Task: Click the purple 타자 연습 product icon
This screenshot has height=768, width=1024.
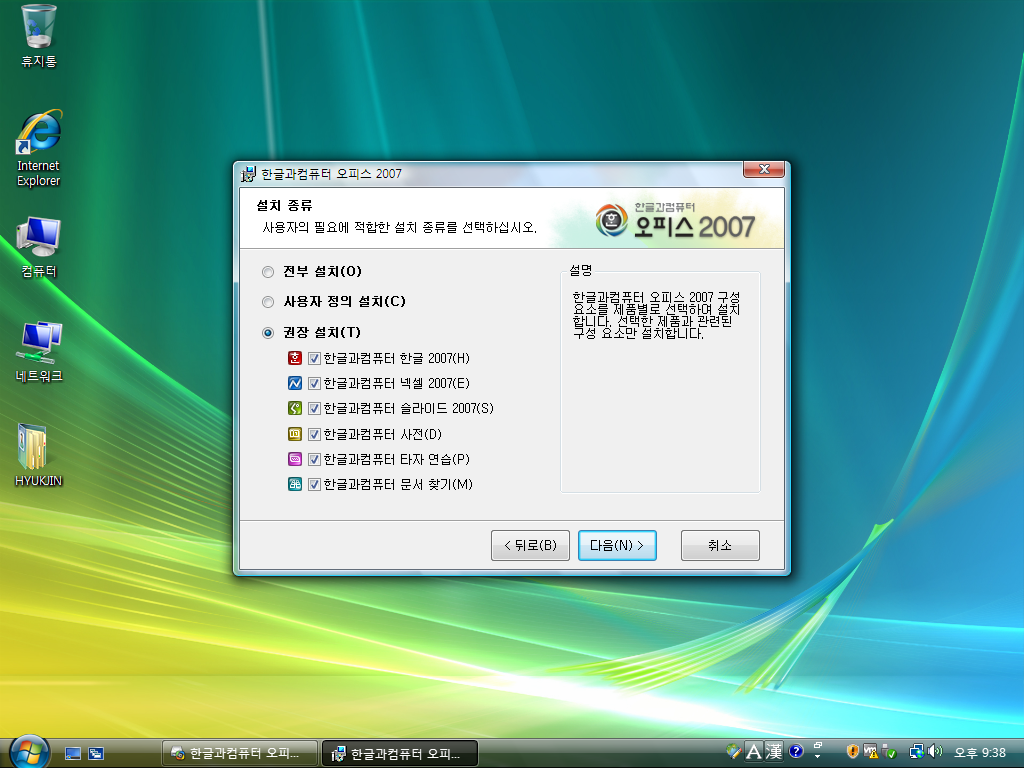Action: [x=295, y=459]
